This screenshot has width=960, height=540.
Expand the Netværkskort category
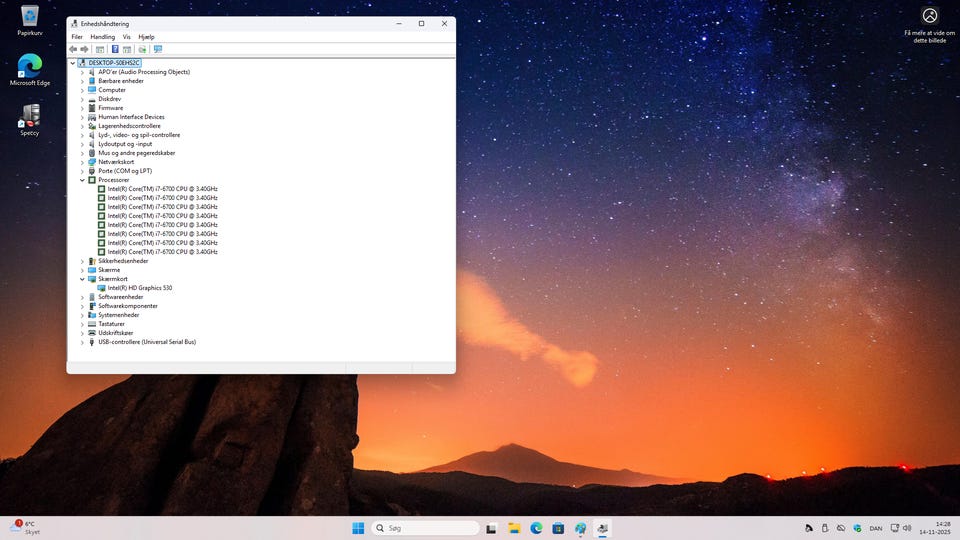pyautogui.click(x=82, y=162)
